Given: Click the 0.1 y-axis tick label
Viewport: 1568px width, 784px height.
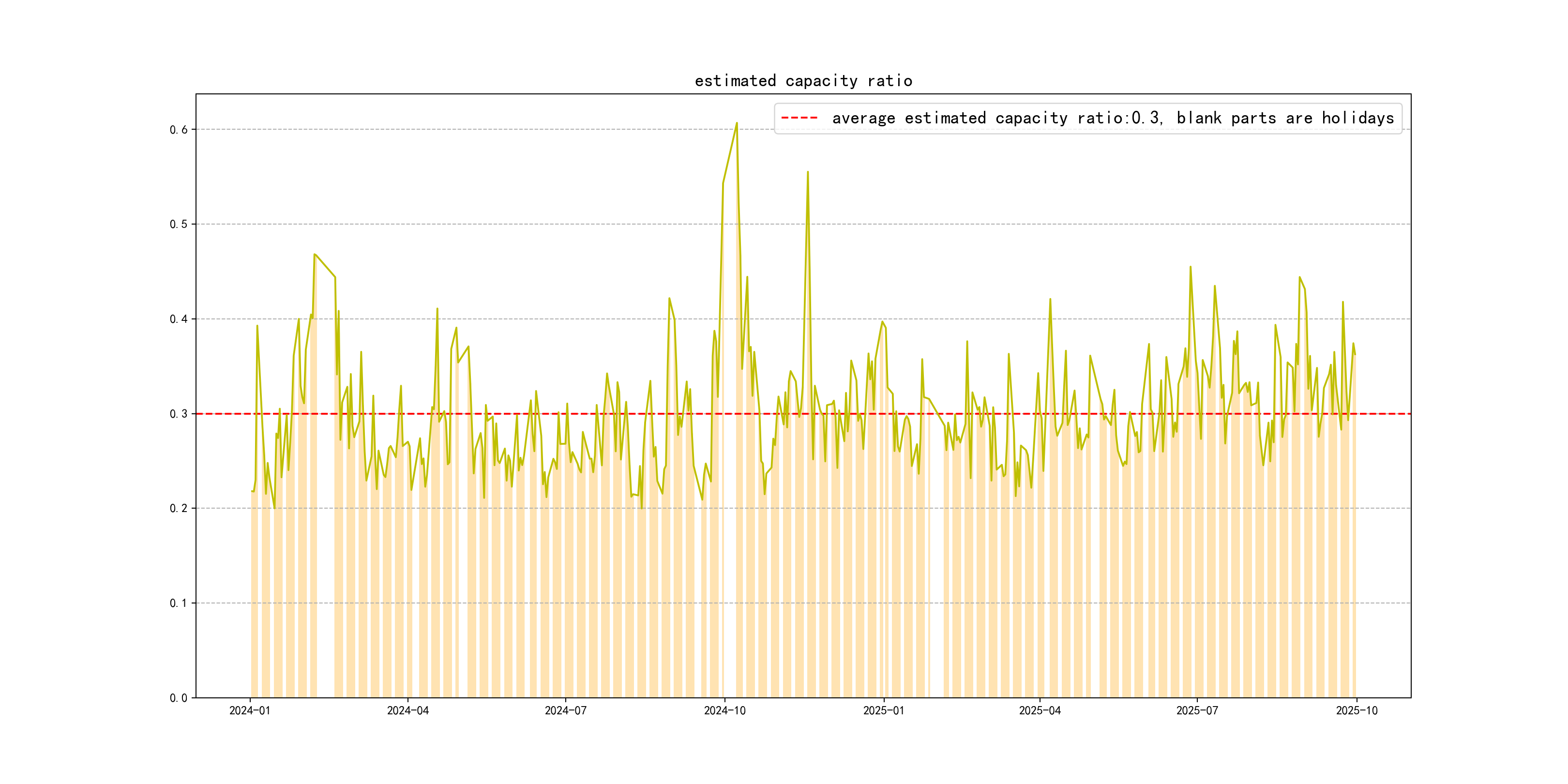Looking at the screenshot, I should coord(179,603).
